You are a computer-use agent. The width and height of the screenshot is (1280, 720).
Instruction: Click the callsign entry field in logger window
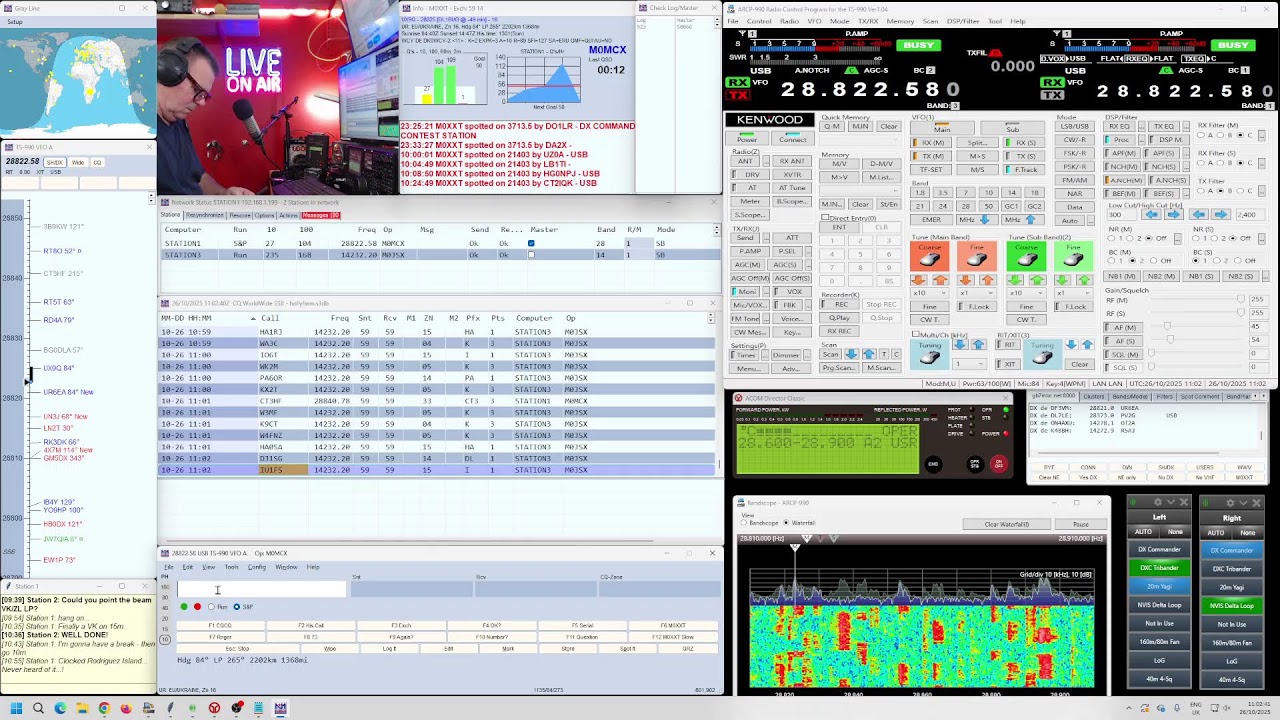click(x=262, y=589)
